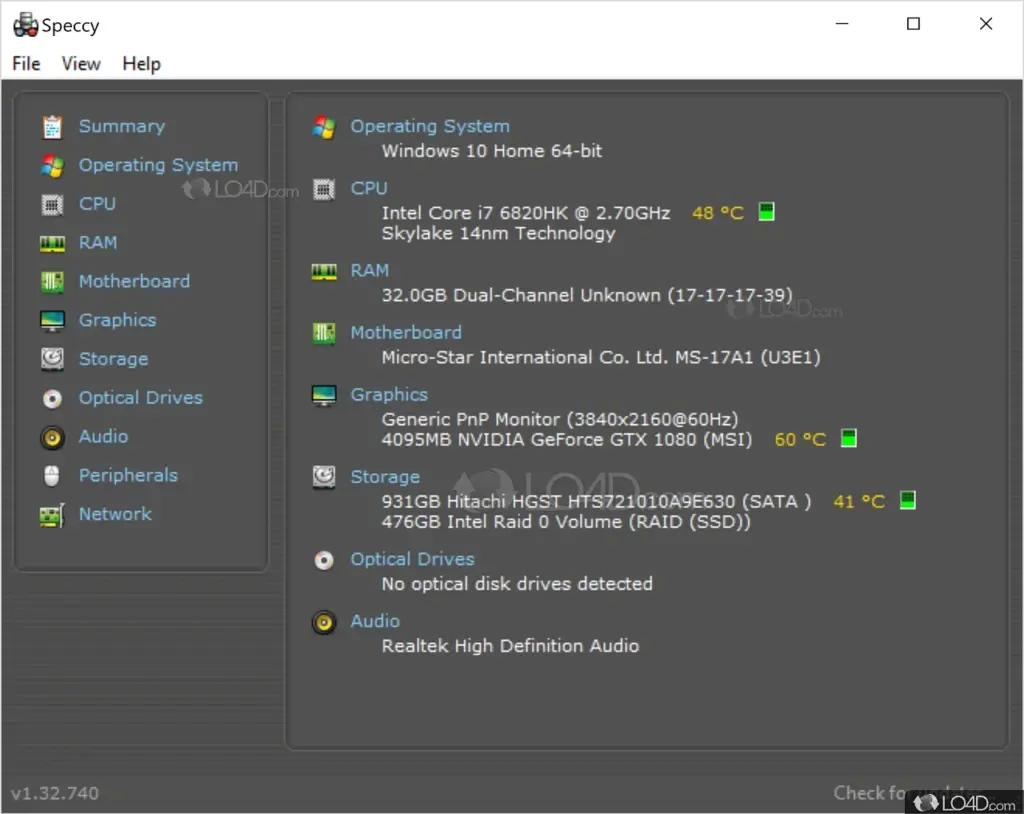This screenshot has height=814, width=1024.
Task: Click the Optical Drives disc icon in sidebar
Action: 52,399
